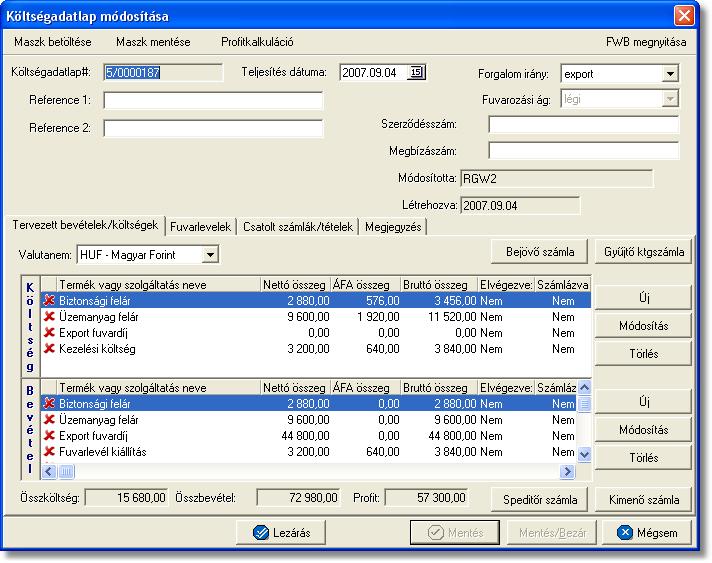Switch to Csatolt számlák/tételek tab
The width and height of the screenshot is (712, 563).
click(x=298, y=227)
